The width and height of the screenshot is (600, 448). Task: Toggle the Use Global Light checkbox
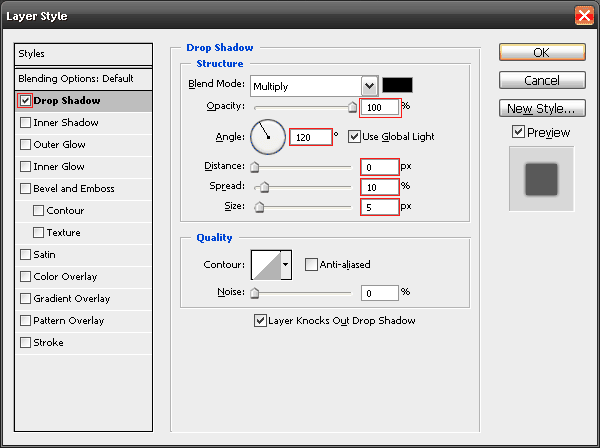[354, 136]
